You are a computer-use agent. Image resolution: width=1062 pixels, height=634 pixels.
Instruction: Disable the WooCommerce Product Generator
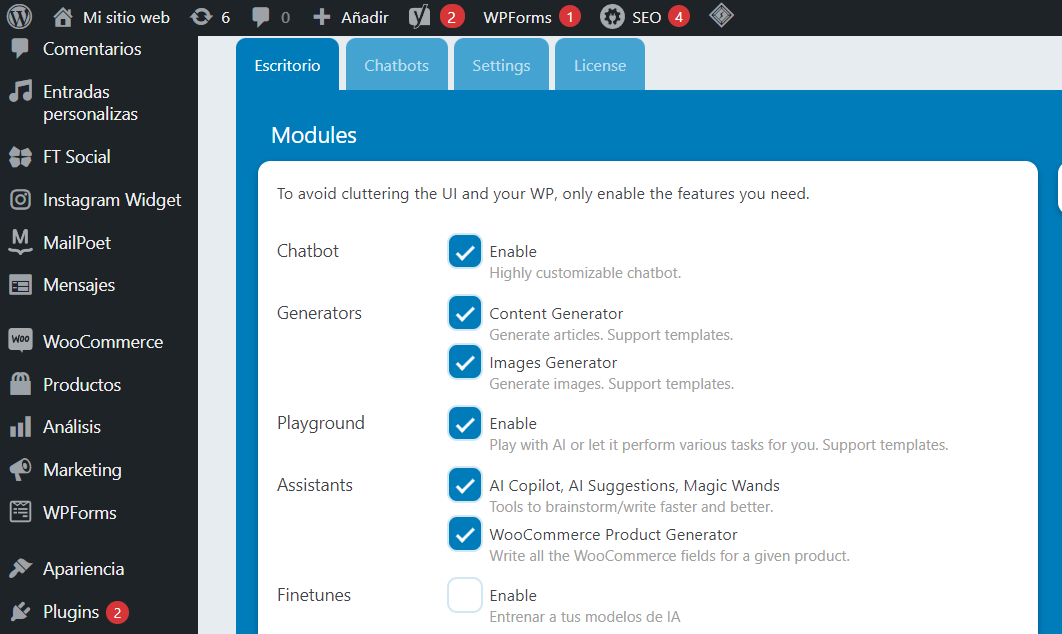pos(464,533)
